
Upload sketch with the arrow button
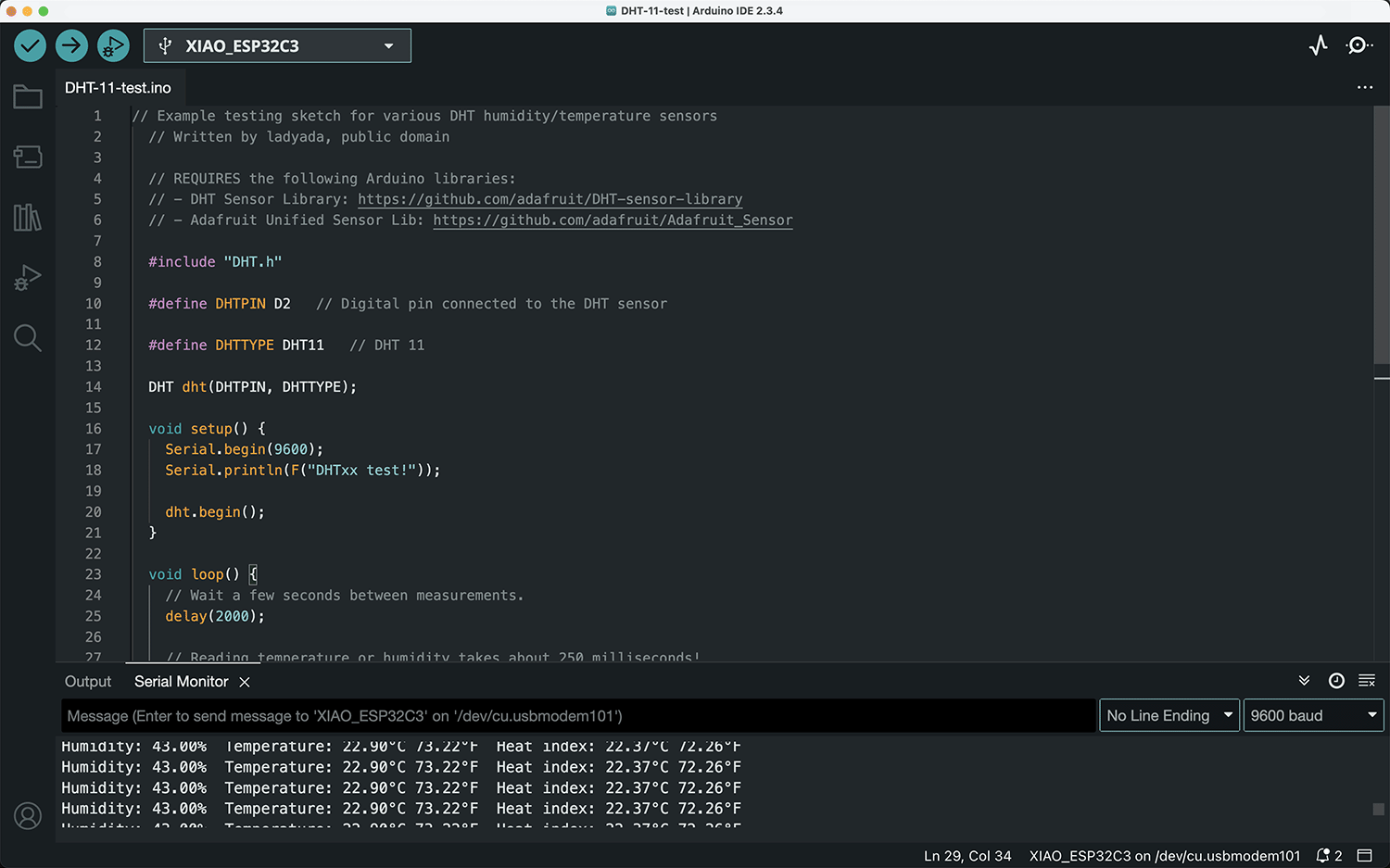point(71,45)
